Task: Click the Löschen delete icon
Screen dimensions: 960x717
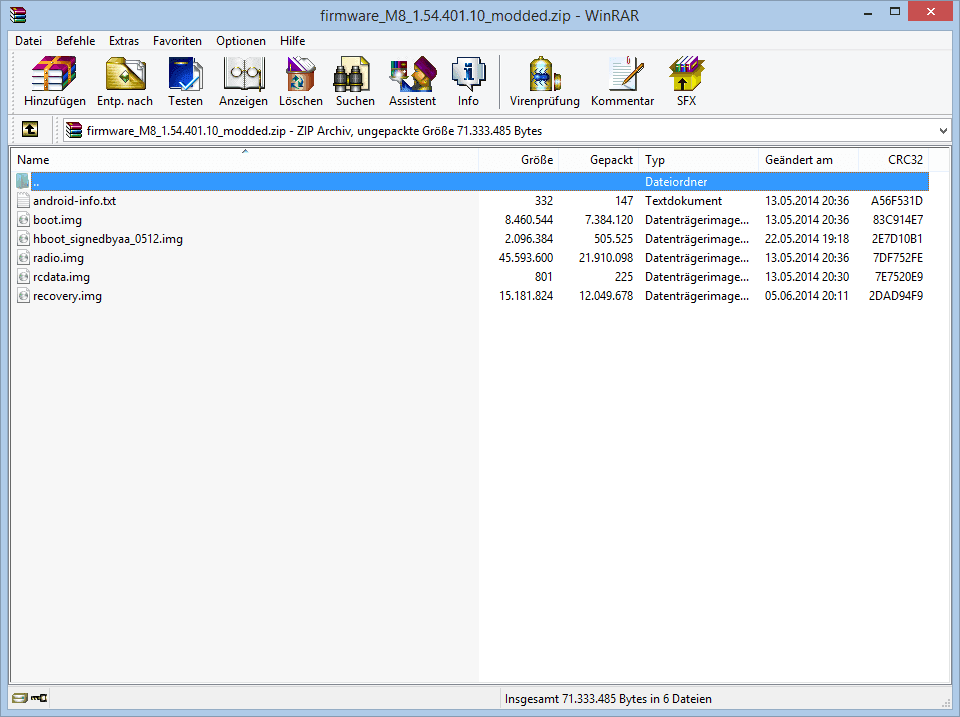Action: point(301,81)
